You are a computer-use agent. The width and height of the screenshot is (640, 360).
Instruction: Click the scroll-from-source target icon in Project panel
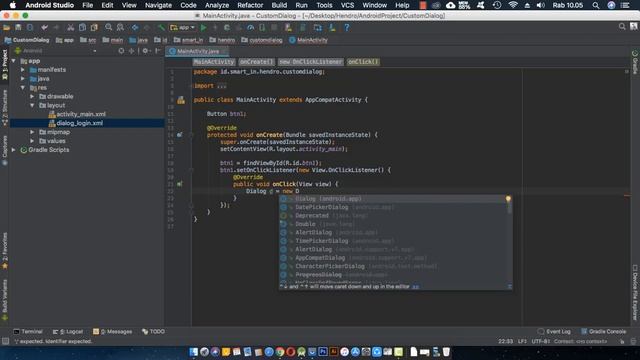(x=121, y=51)
